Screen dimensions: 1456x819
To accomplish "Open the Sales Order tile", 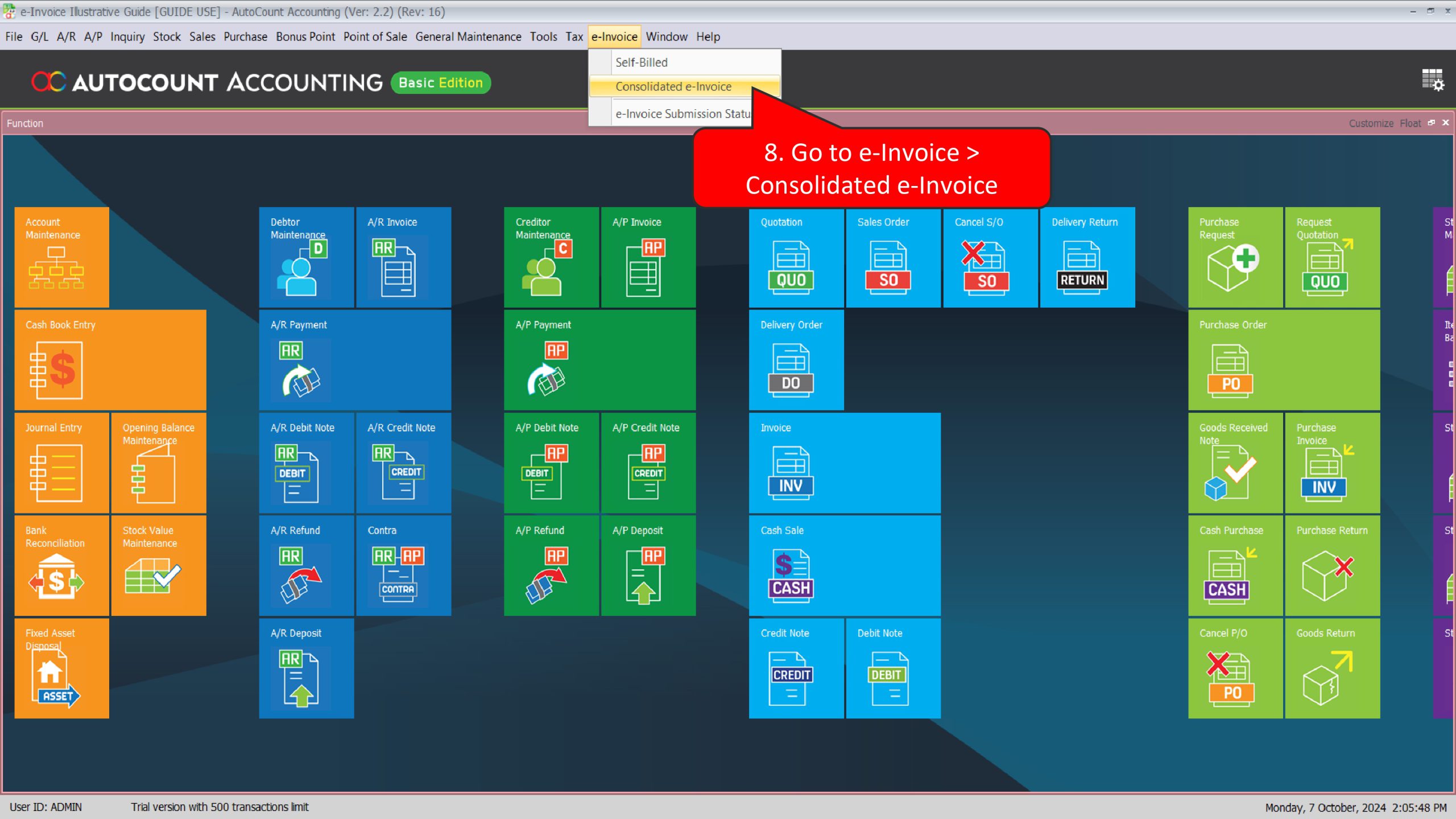I will coord(894,257).
